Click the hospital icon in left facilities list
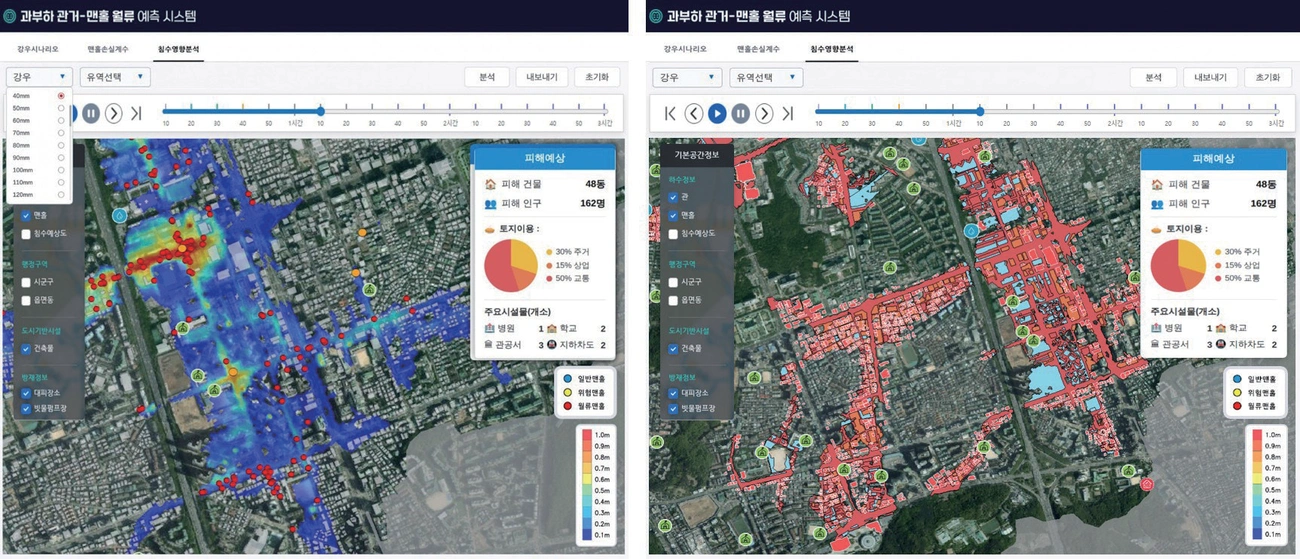The height and width of the screenshot is (559, 1300). coord(489,328)
